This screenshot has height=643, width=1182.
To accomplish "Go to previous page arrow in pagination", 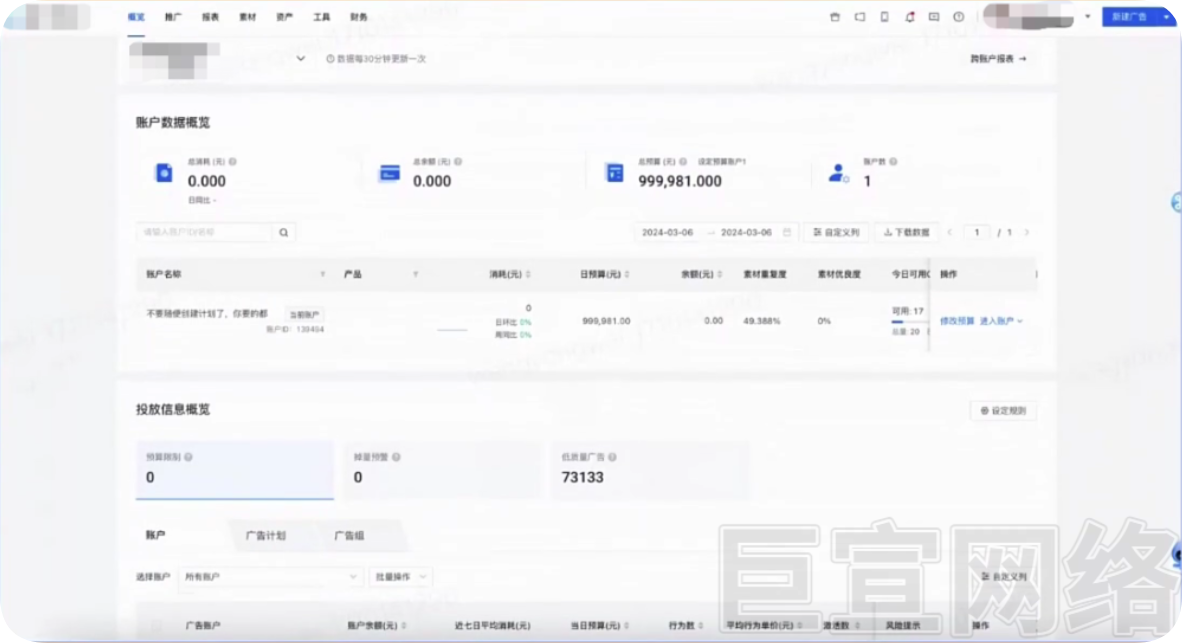I will click(950, 232).
